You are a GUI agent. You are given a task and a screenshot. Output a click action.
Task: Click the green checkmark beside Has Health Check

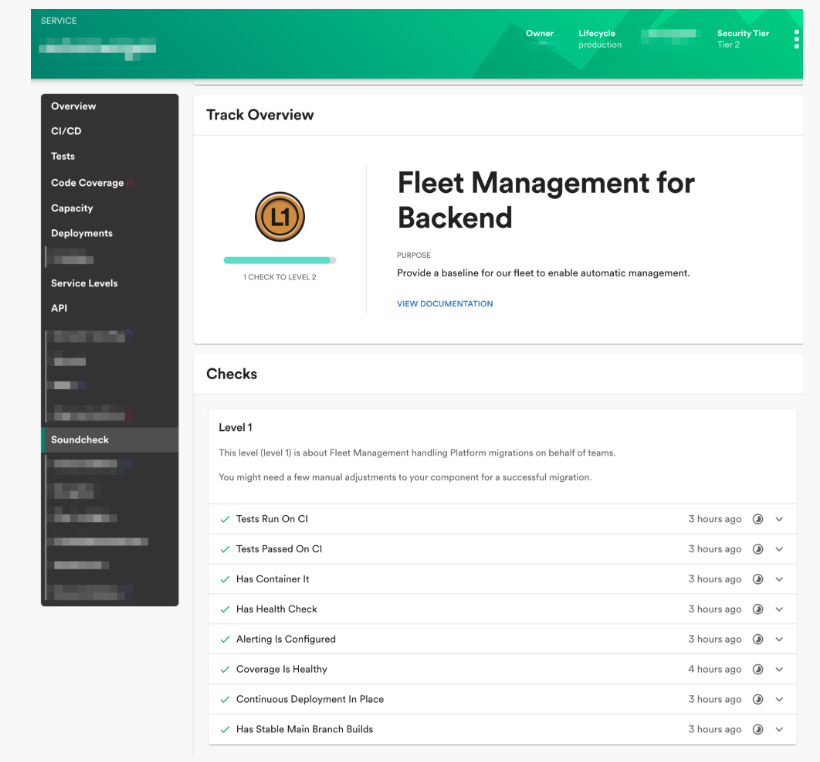click(225, 609)
